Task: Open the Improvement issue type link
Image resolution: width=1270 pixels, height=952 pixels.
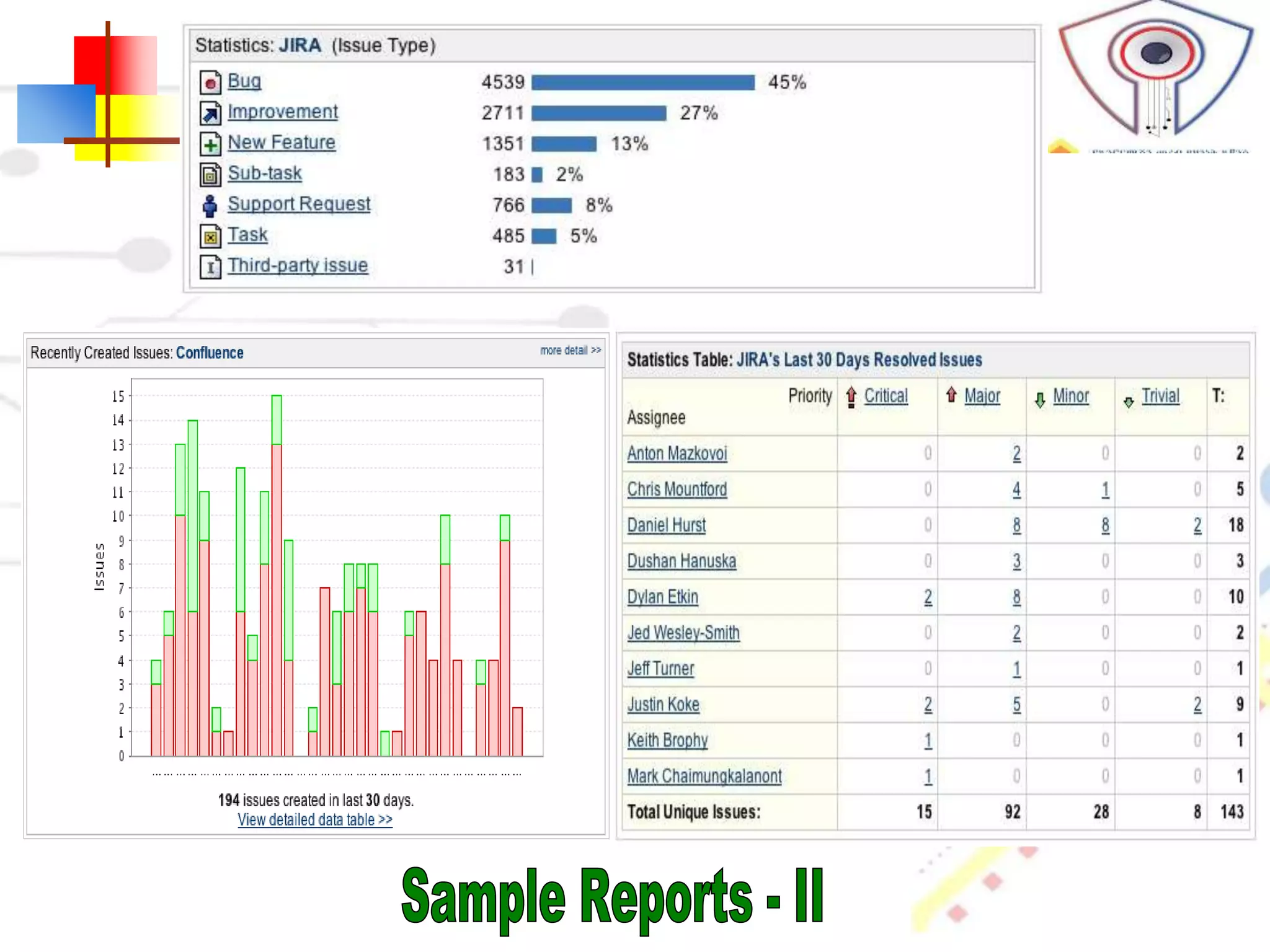Action: (282, 112)
